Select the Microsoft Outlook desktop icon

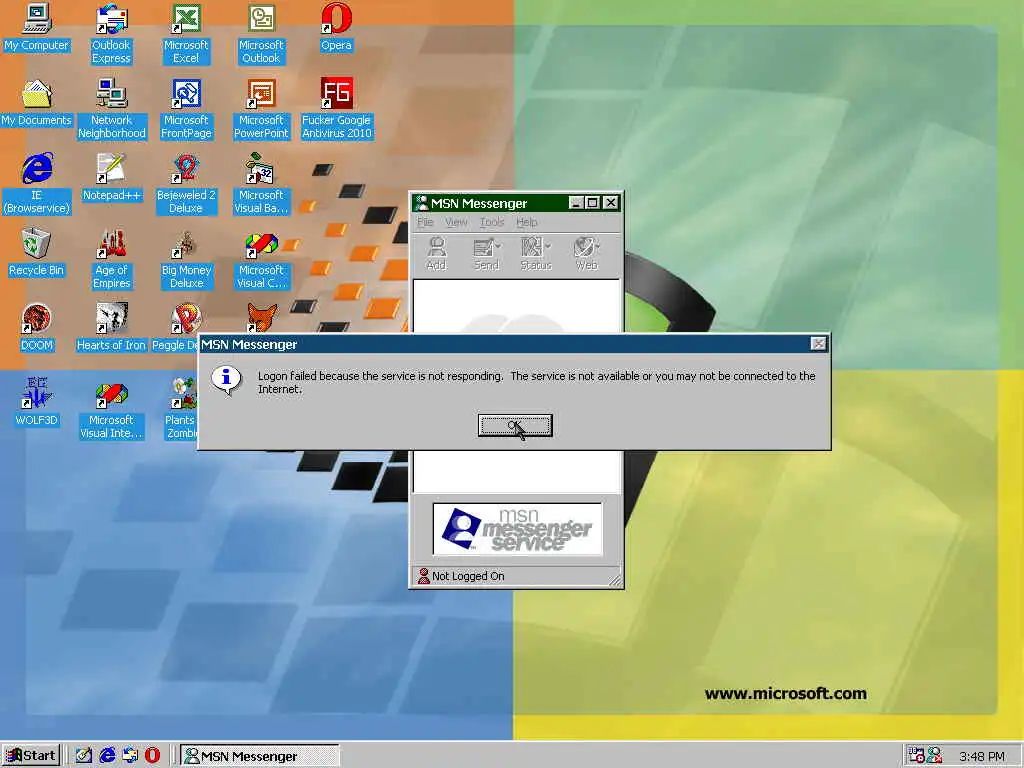pos(261,34)
